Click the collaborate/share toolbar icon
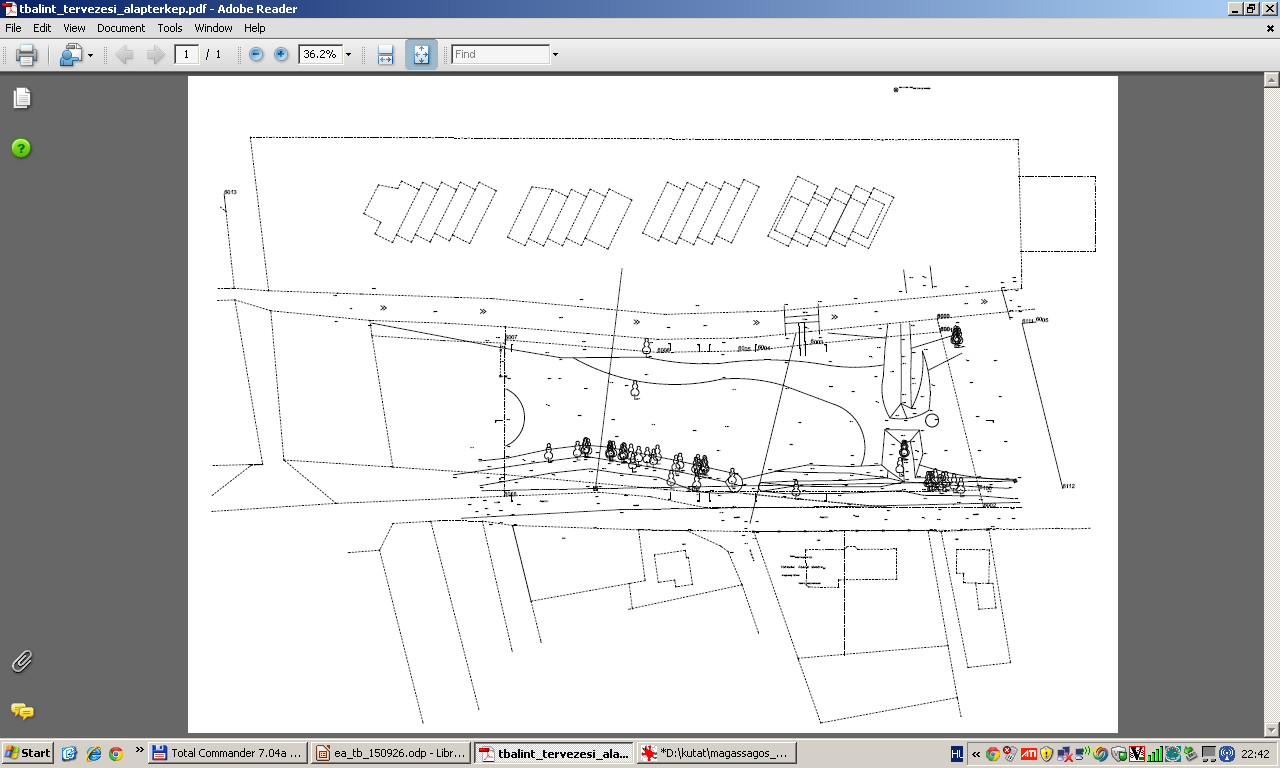This screenshot has width=1280, height=768. pyautogui.click(x=70, y=55)
